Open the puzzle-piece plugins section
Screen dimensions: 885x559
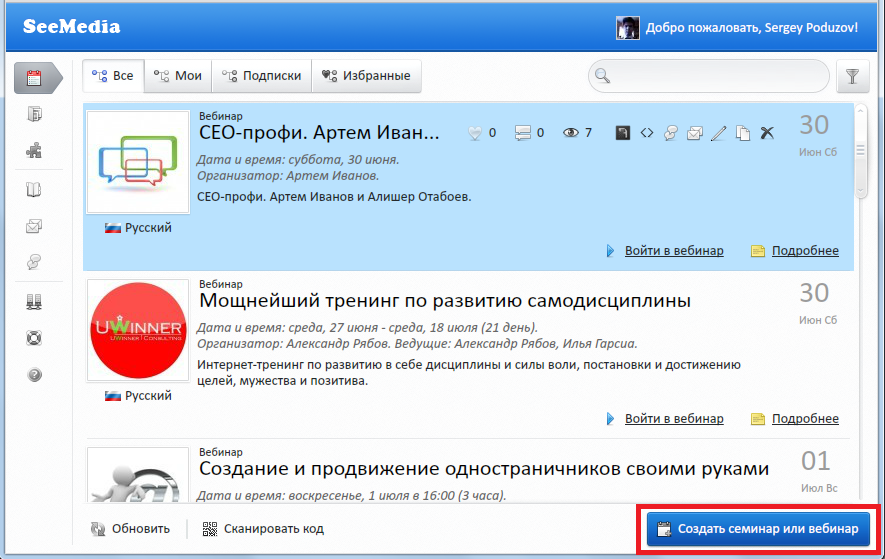pyautogui.click(x=34, y=151)
